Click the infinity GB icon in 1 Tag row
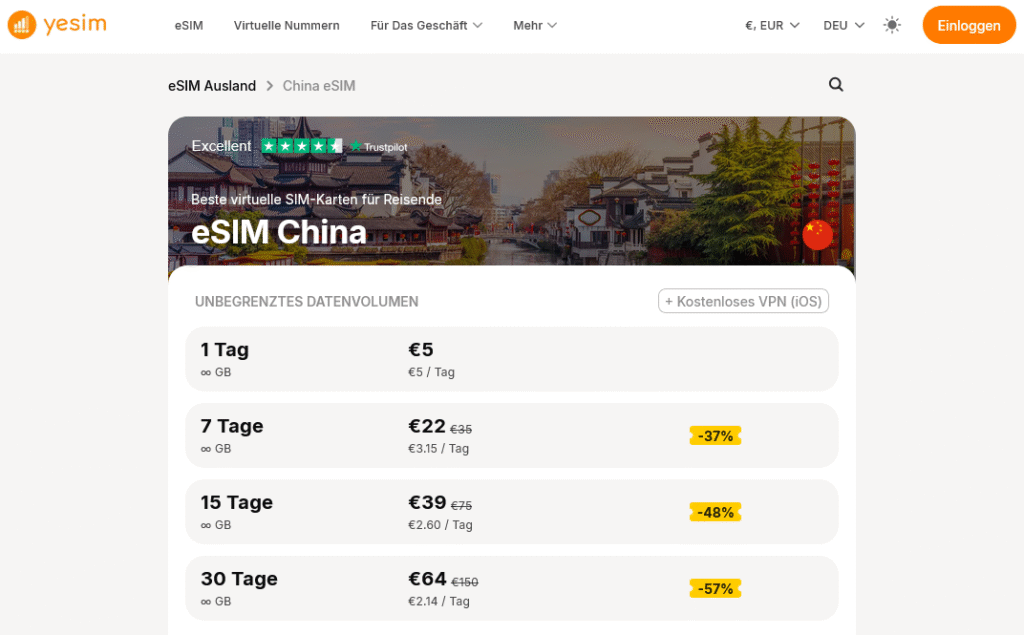The width and height of the screenshot is (1024, 635). pyautogui.click(x=205, y=371)
